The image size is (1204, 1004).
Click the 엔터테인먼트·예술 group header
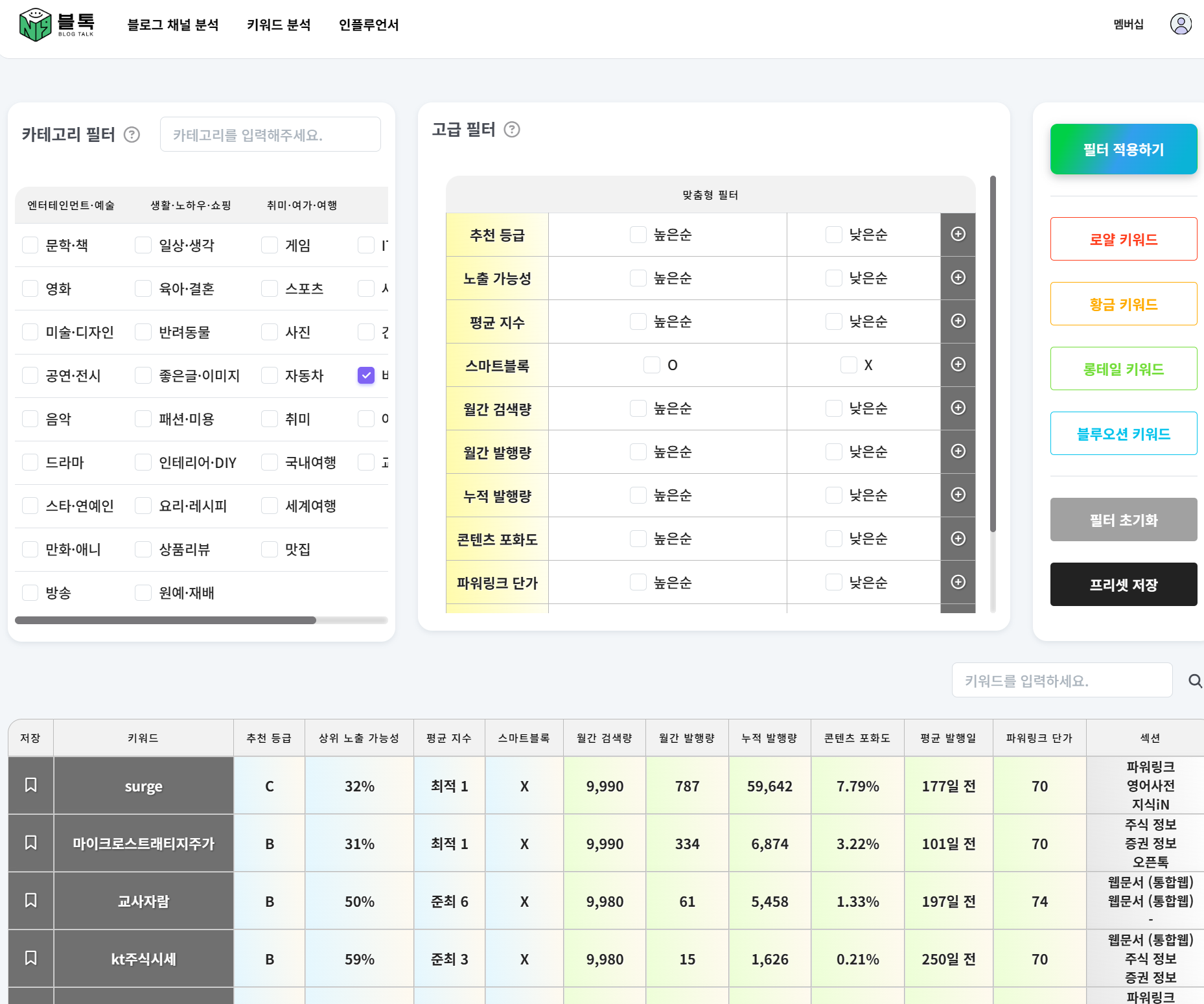(71, 205)
